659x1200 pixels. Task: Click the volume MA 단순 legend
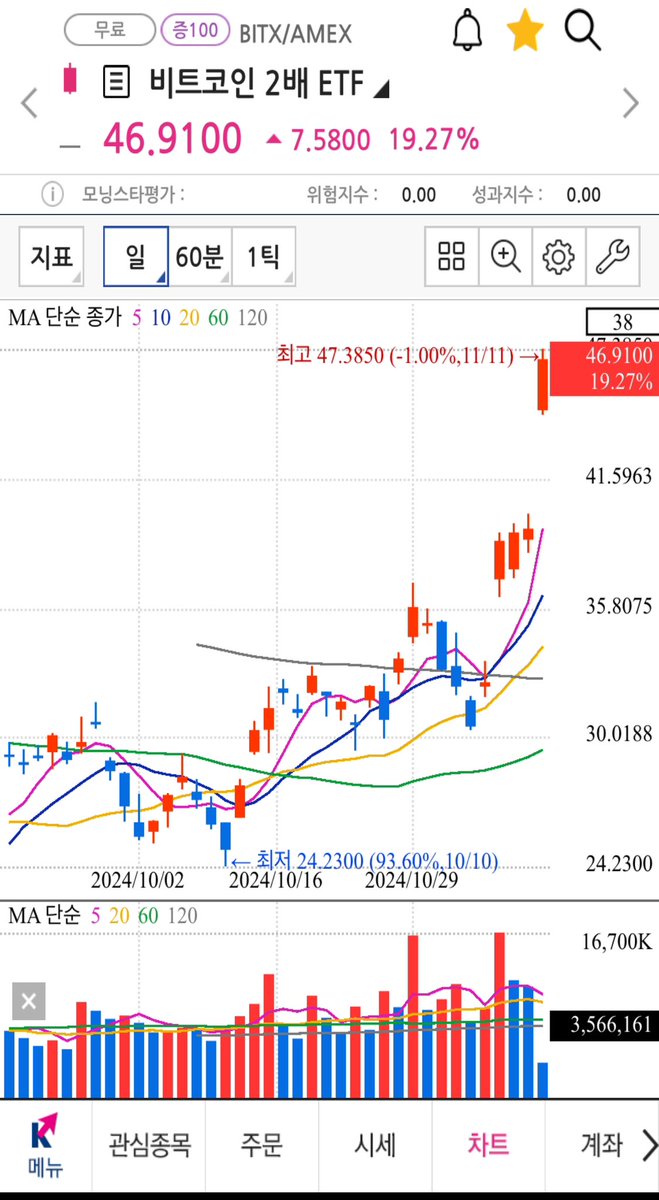pos(46,915)
